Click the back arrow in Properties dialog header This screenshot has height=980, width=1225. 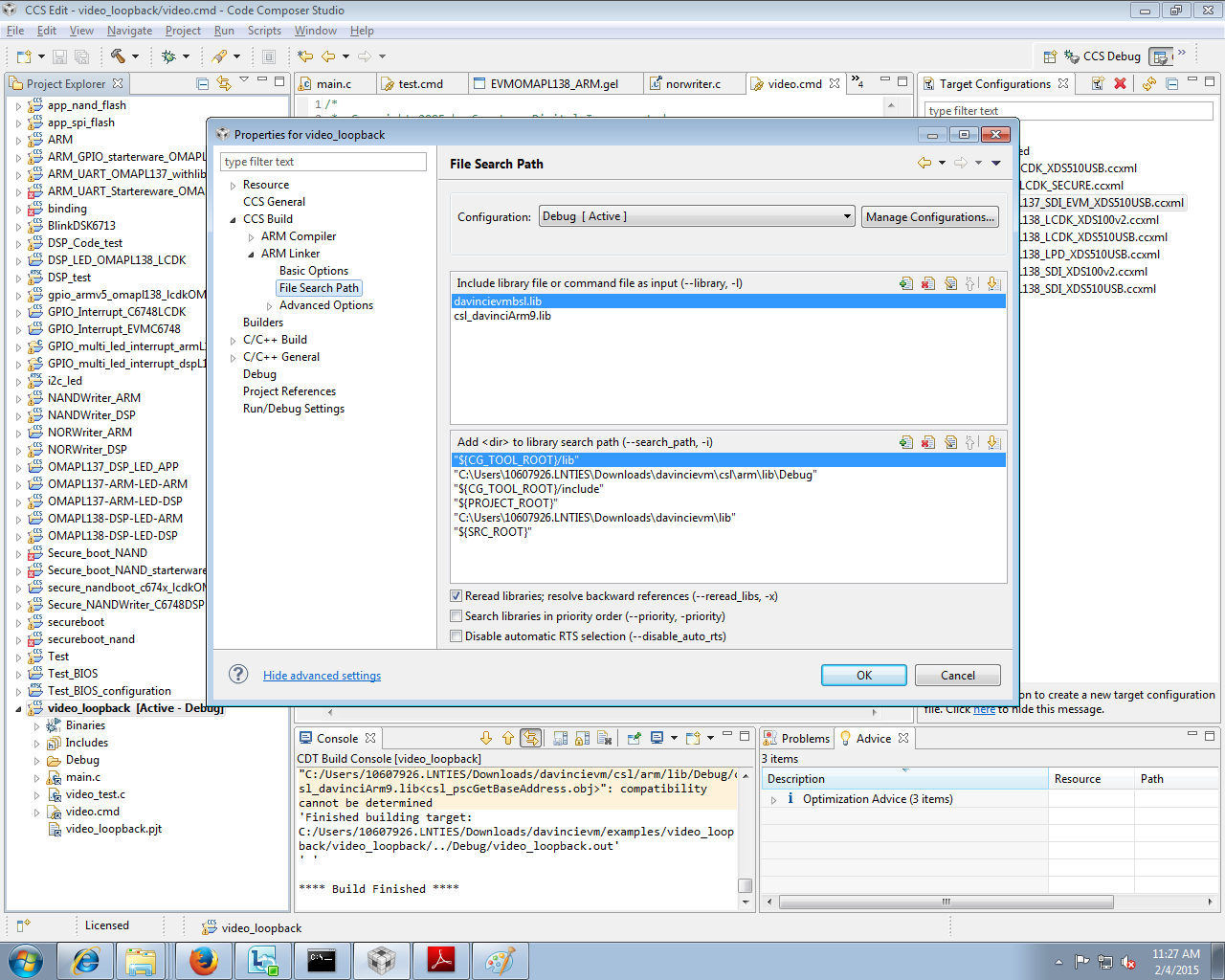click(x=924, y=163)
